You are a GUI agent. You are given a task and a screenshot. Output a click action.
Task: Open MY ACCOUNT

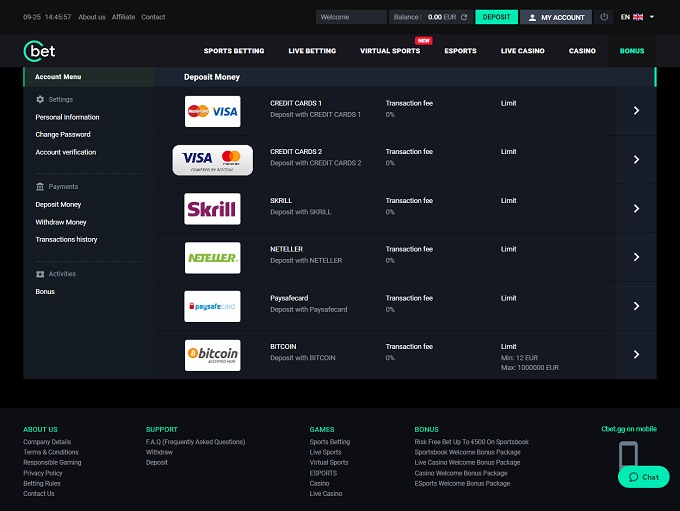[x=556, y=17]
